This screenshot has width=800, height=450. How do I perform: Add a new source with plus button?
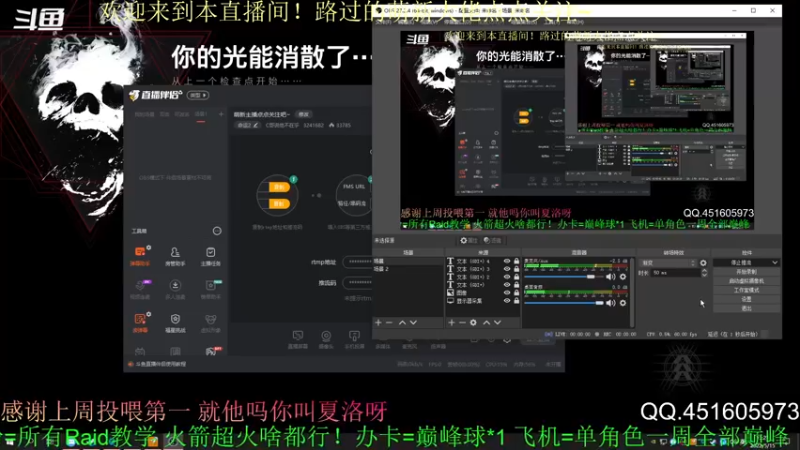click(x=451, y=322)
